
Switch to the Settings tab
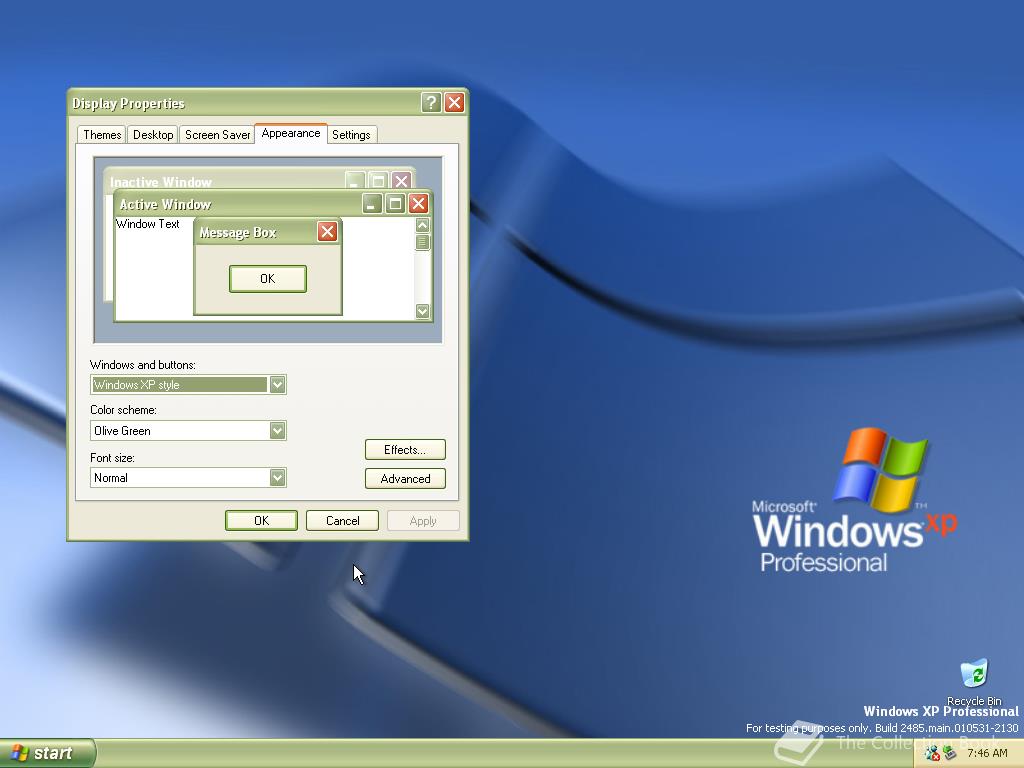click(351, 135)
